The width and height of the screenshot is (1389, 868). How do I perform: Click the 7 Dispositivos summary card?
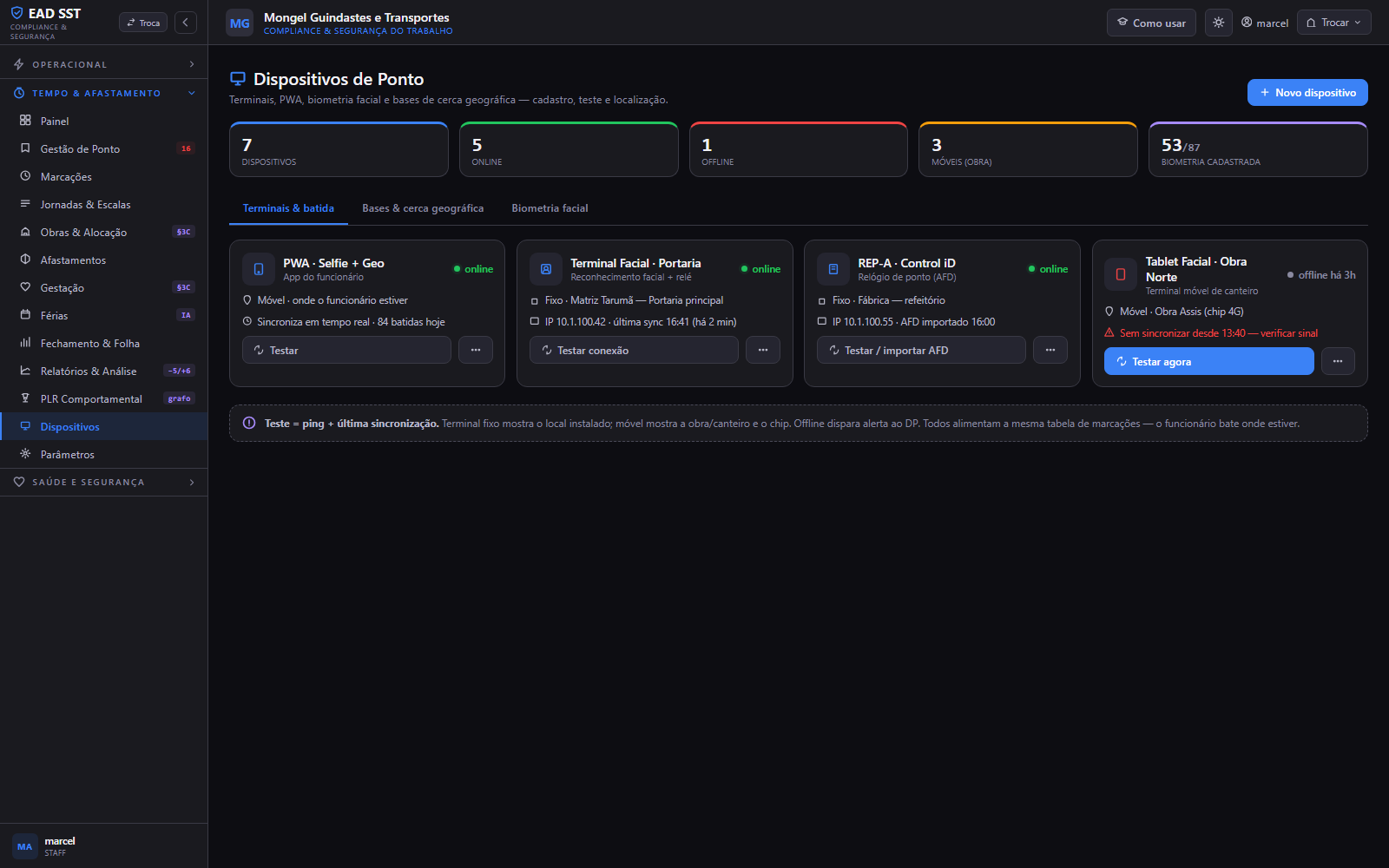tap(339, 149)
